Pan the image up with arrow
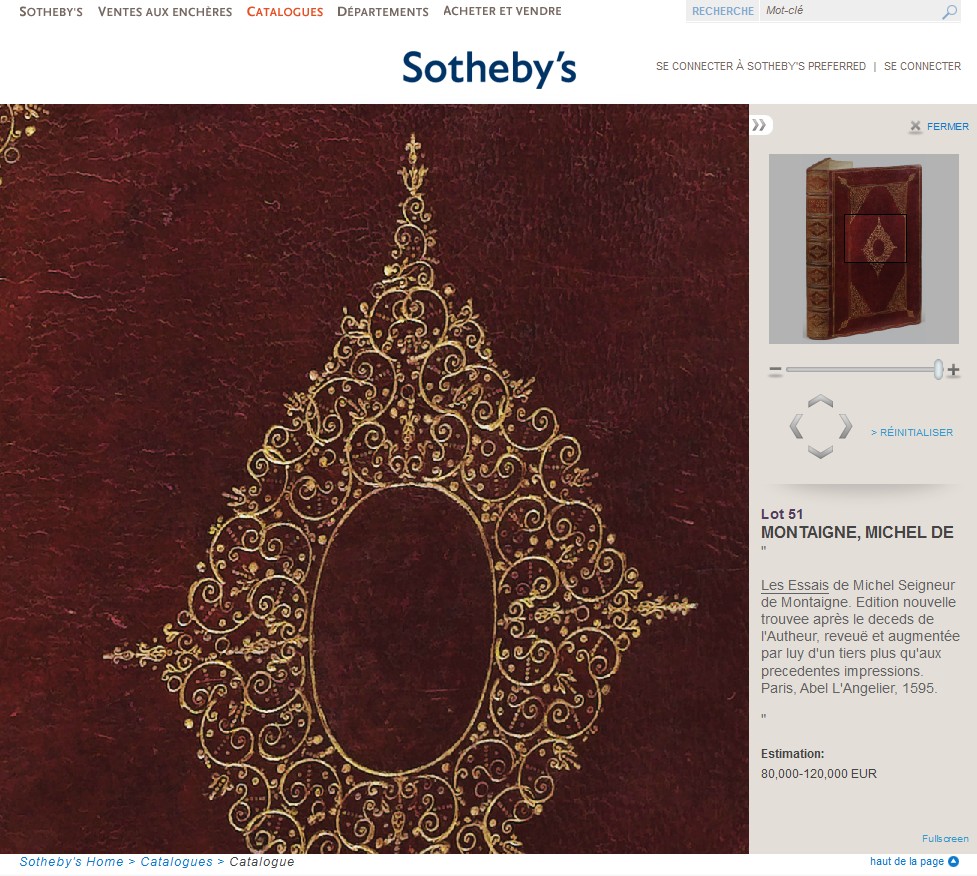The height and width of the screenshot is (876, 977). [x=821, y=401]
